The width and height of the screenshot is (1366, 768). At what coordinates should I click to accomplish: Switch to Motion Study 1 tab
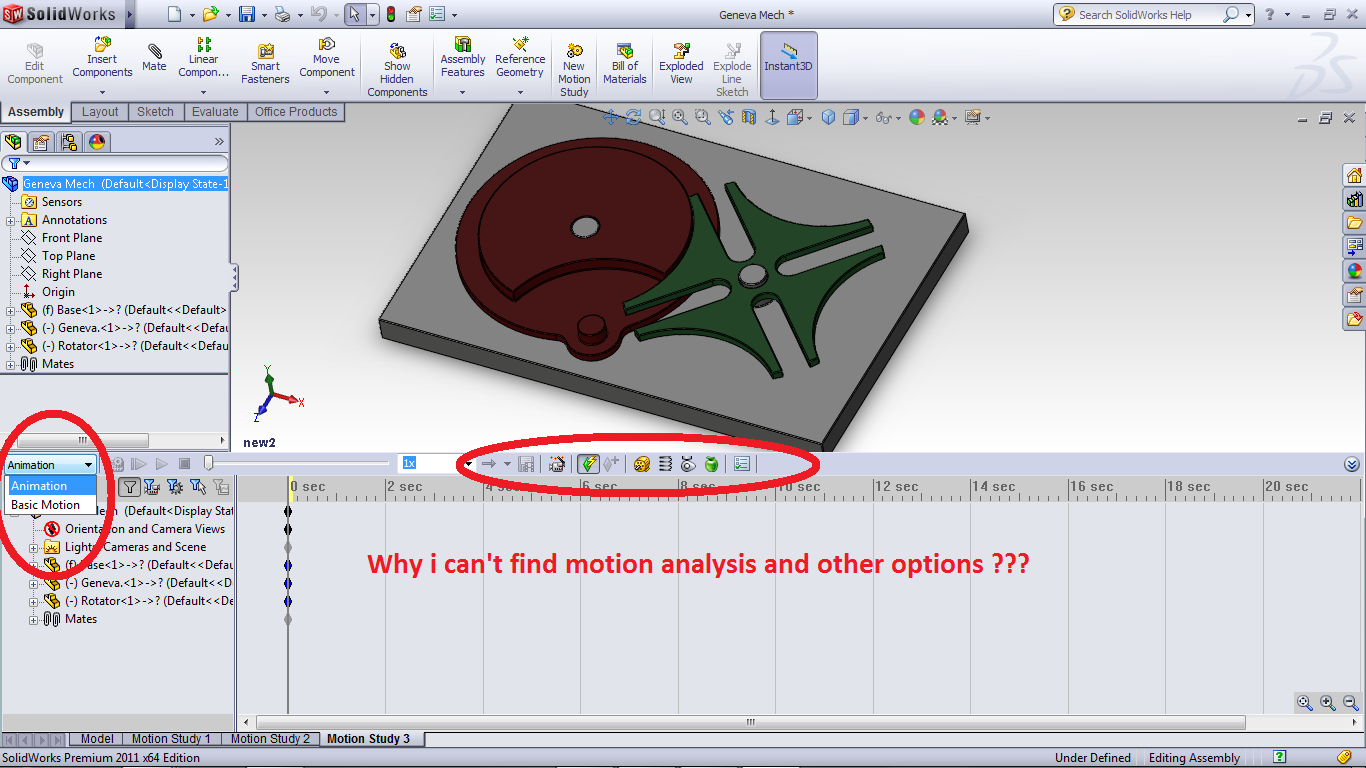171,739
